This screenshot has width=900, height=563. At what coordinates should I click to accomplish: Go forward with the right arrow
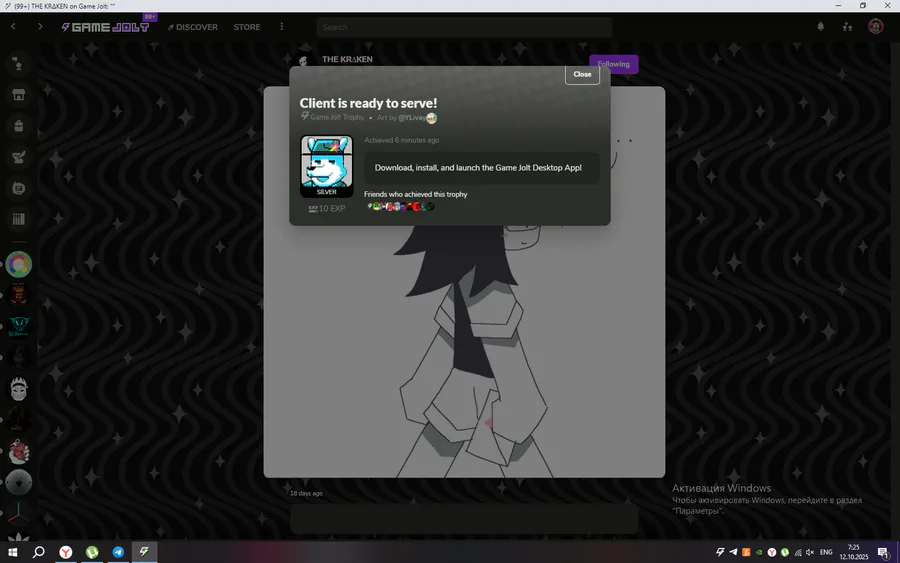(x=40, y=26)
